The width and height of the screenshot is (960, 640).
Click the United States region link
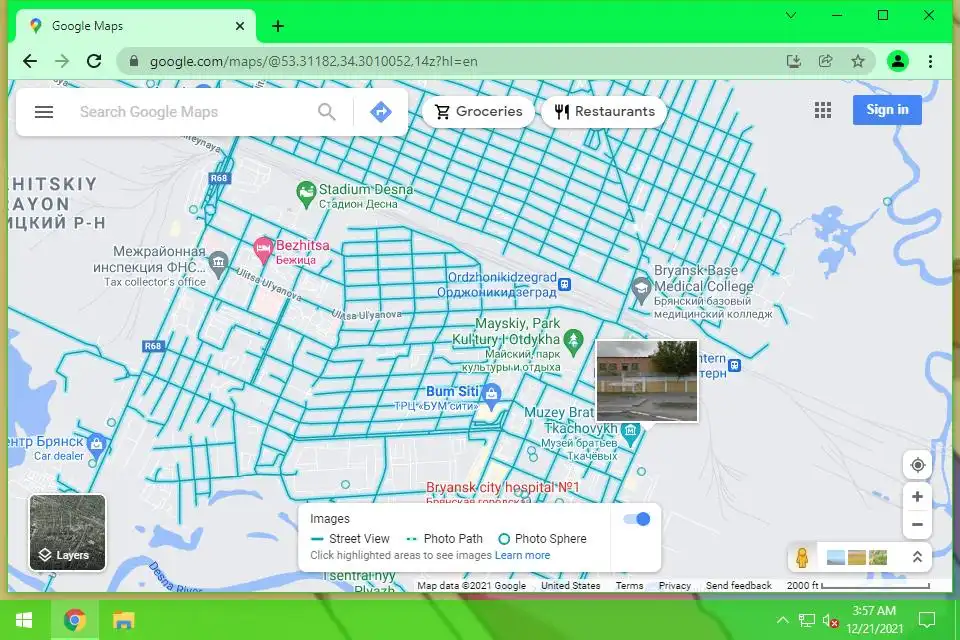tap(571, 585)
